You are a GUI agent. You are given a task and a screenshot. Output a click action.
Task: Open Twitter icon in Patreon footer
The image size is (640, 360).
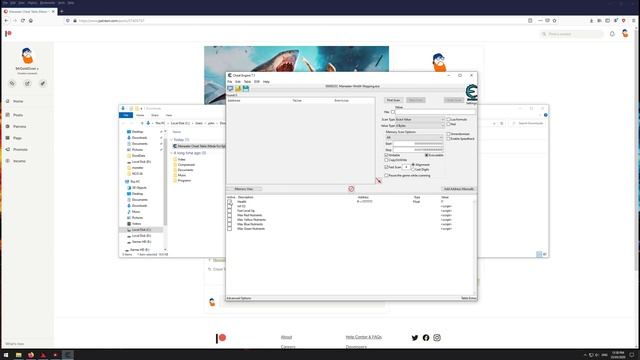(x=415, y=338)
